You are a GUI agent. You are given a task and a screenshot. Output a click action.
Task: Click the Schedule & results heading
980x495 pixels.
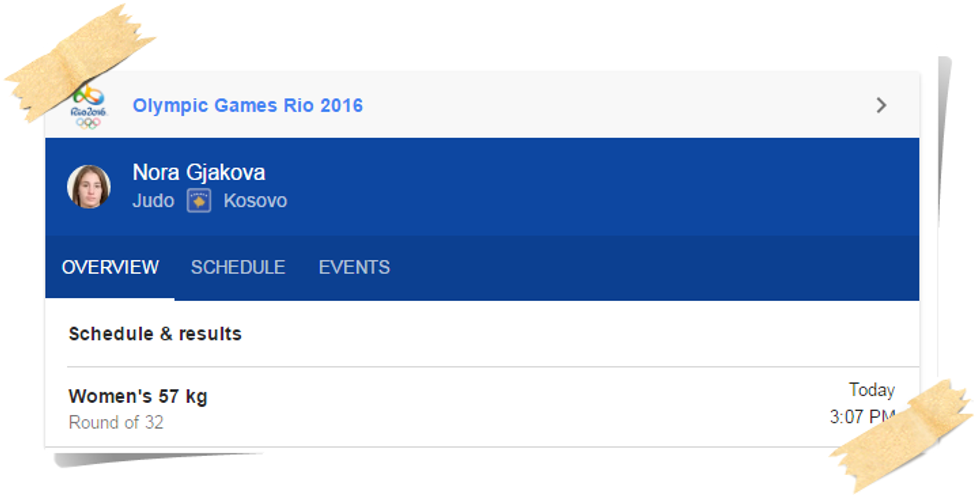pos(155,334)
